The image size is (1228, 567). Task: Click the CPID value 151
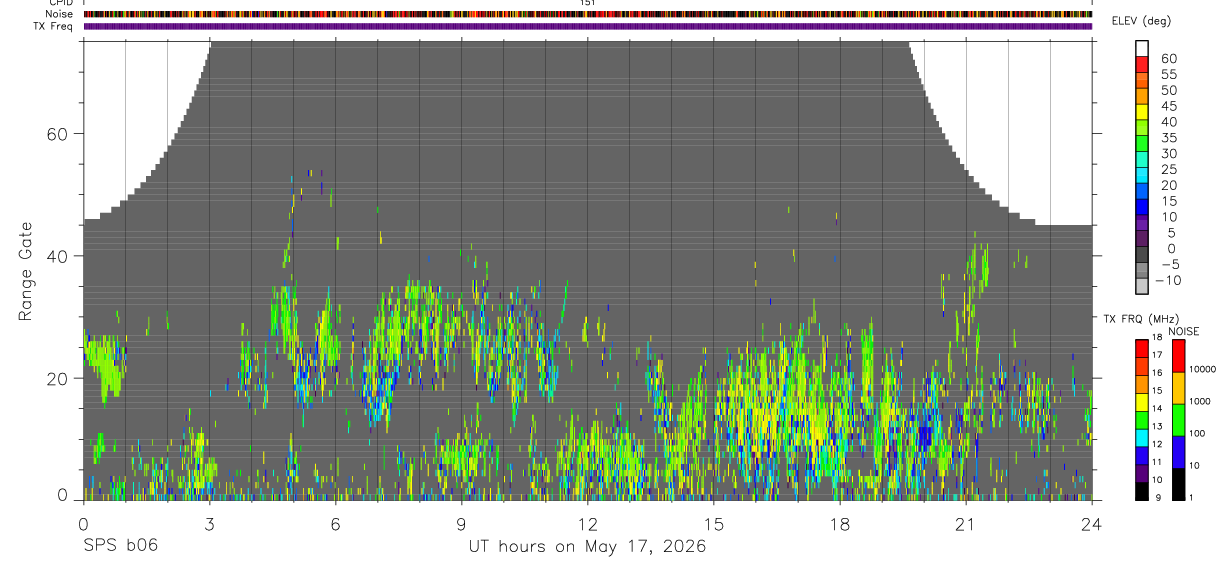coord(588,3)
